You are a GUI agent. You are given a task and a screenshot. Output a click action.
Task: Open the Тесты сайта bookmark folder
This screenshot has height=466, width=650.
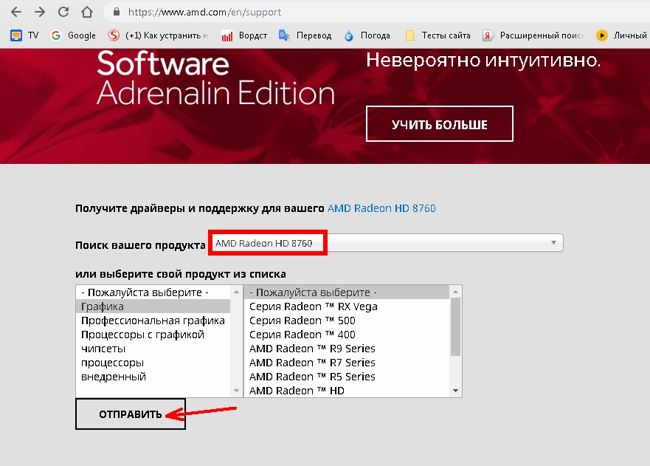(437, 36)
